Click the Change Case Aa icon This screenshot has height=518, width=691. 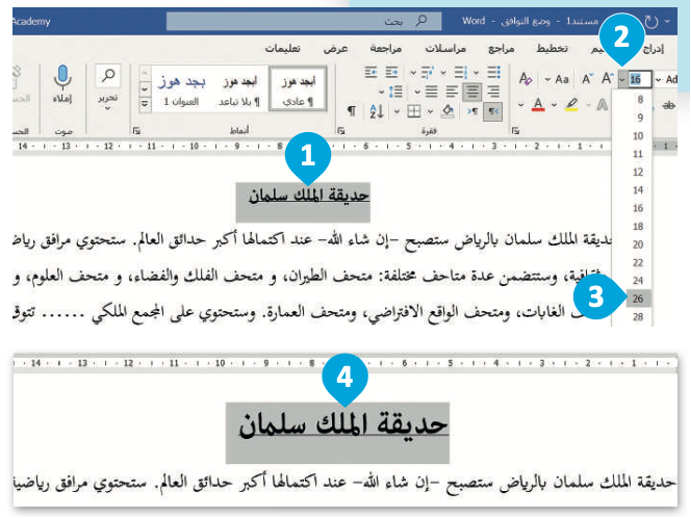562,80
